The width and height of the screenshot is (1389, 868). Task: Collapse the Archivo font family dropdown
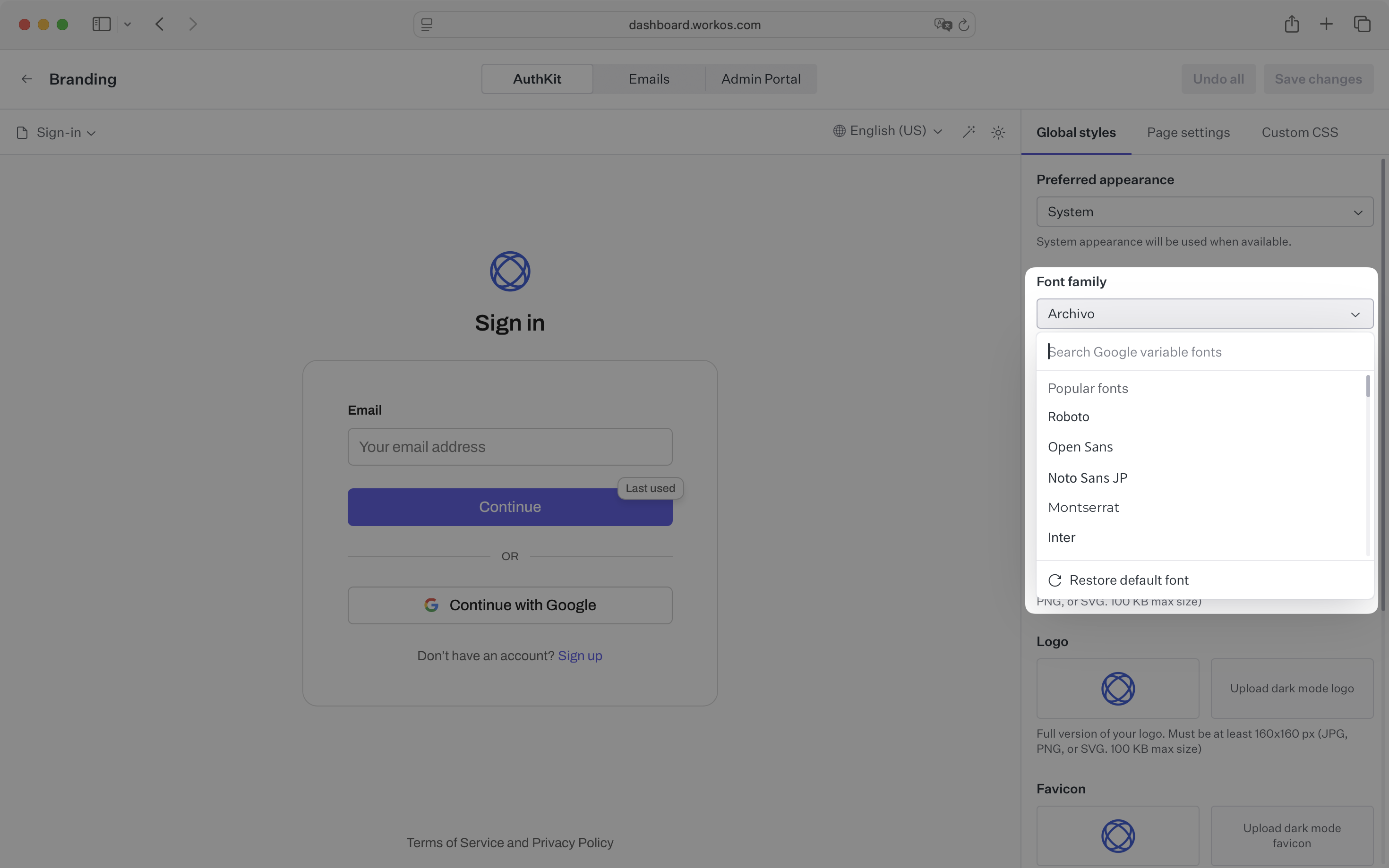[1204, 314]
